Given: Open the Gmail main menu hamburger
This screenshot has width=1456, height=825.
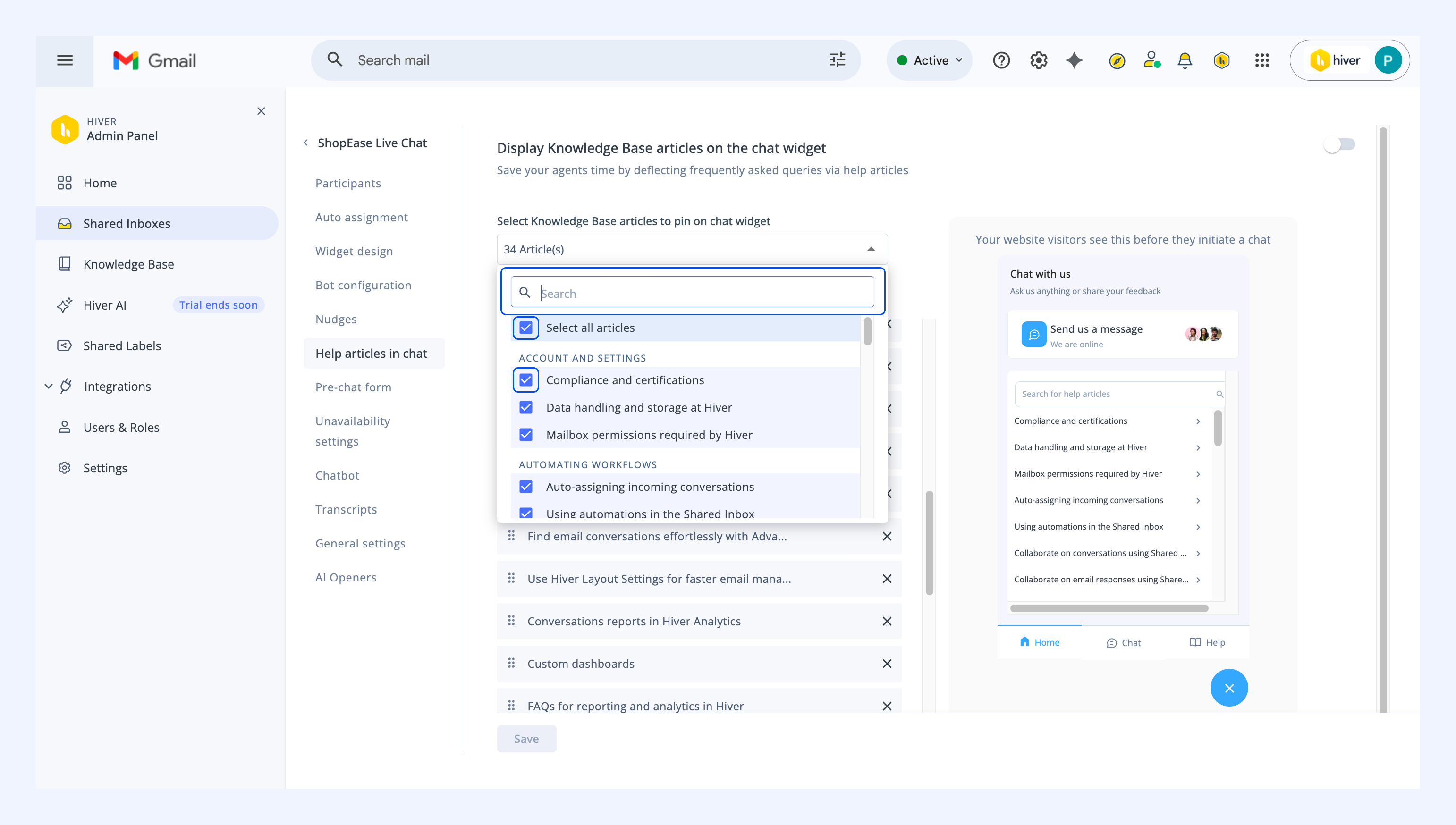Looking at the screenshot, I should pos(65,60).
